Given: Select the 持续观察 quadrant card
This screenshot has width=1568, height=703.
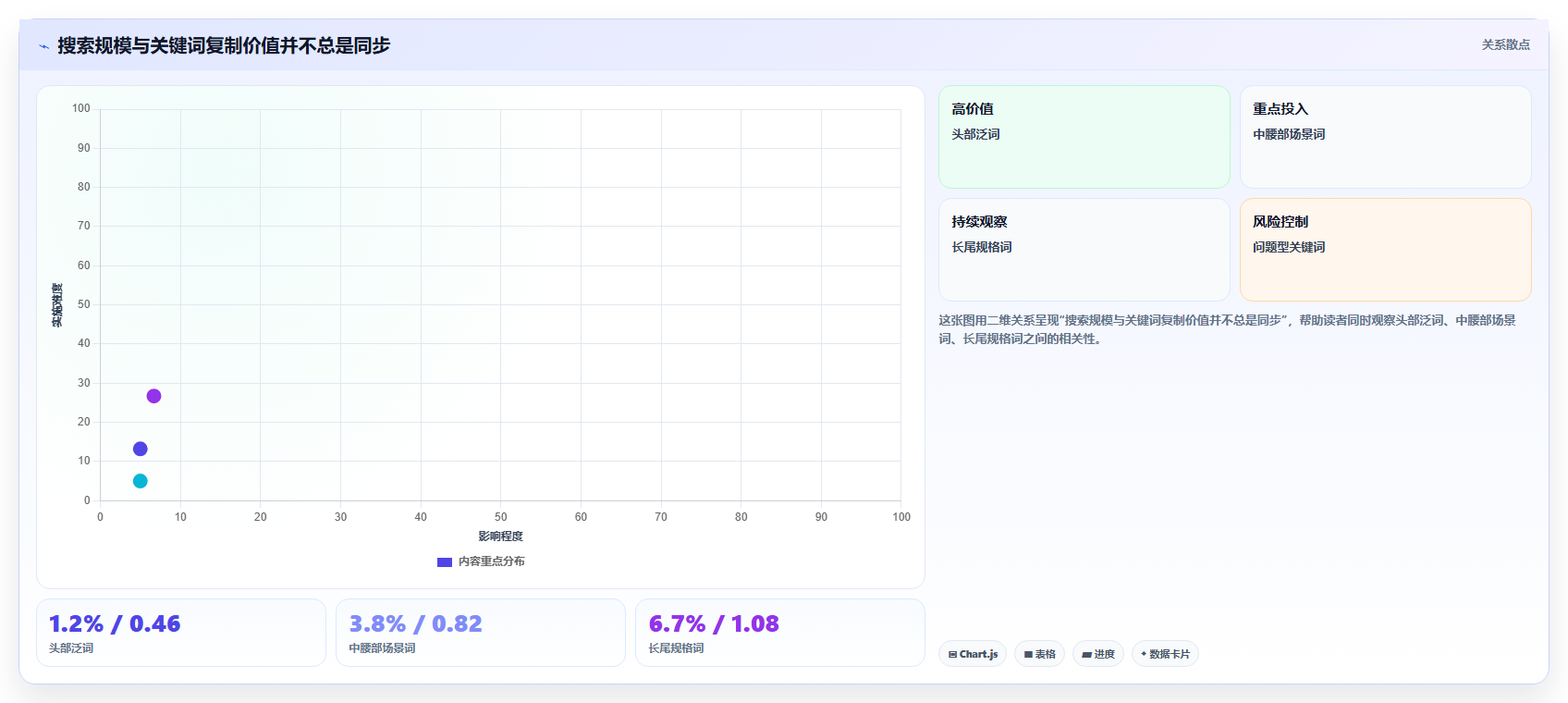Looking at the screenshot, I should [1084, 250].
